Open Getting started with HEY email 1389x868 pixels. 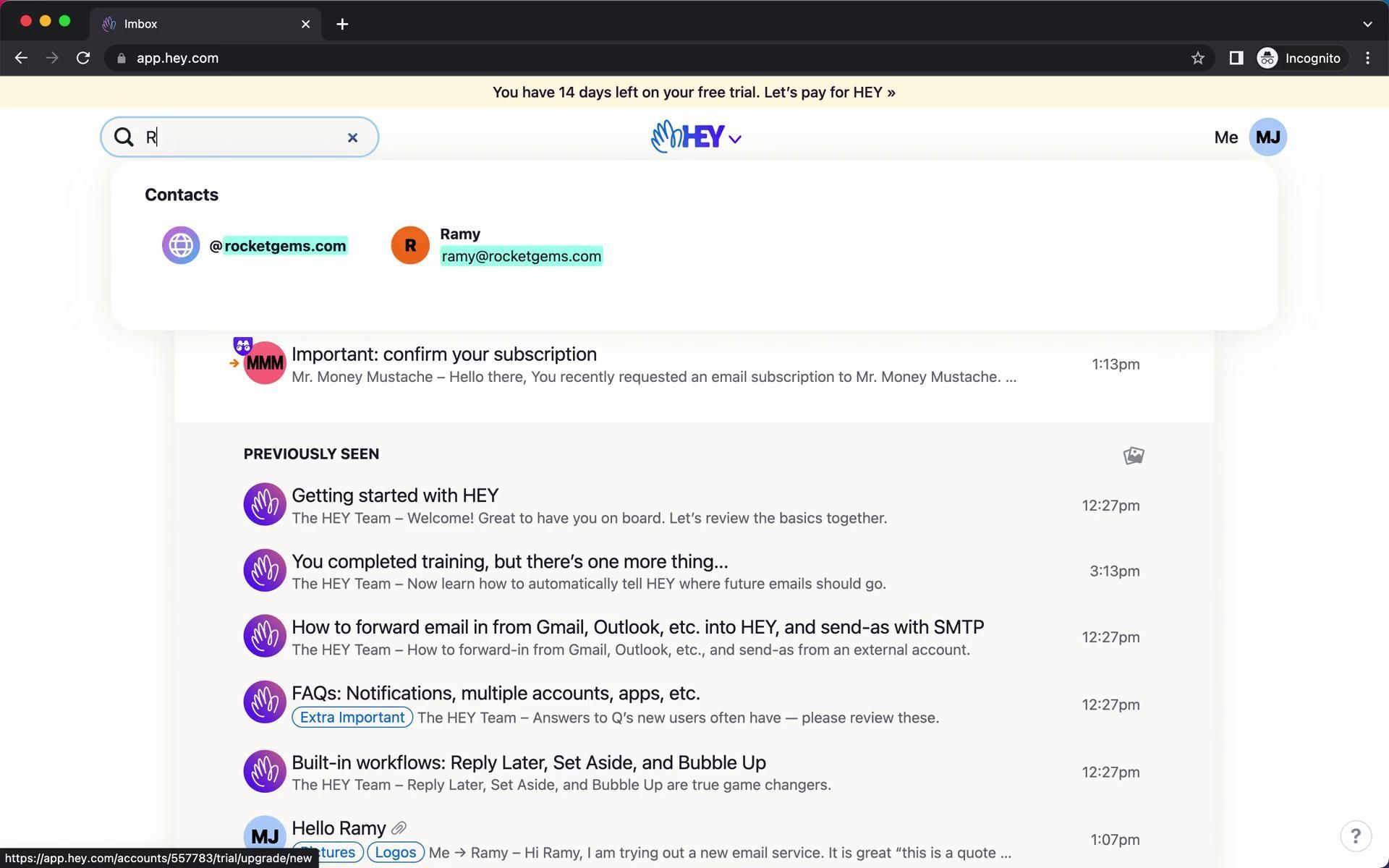pos(395,495)
